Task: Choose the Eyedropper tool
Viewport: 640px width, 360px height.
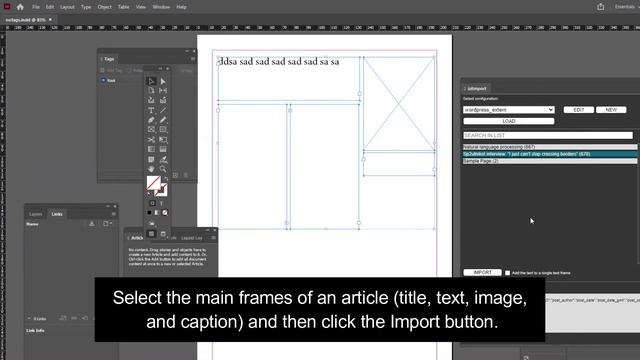Action: tap(163, 160)
